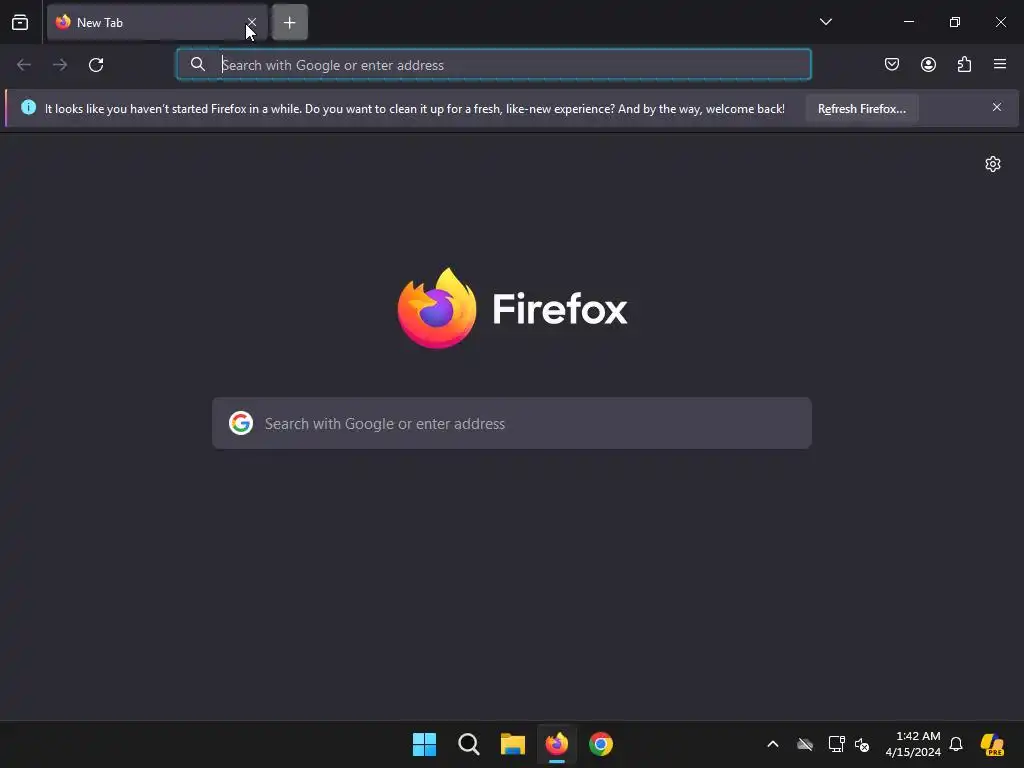Open the application hamburger menu
The image size is (1024, 768).
point(1000,64)
